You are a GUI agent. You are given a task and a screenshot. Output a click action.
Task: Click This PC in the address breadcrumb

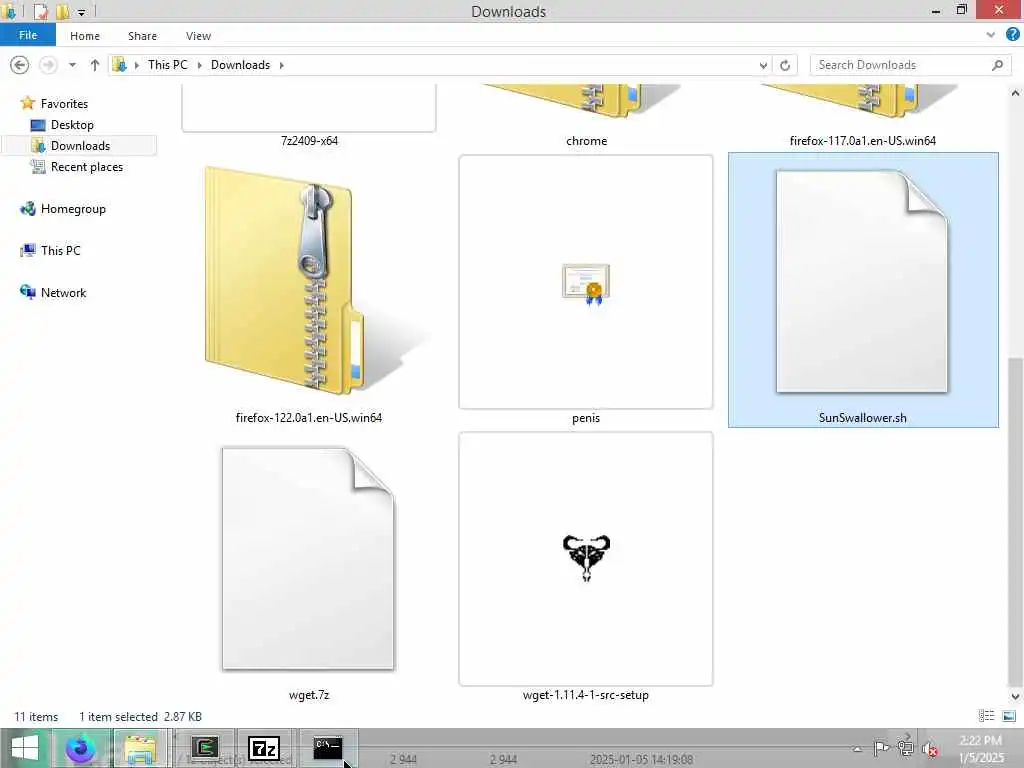[x=167, y=65]
